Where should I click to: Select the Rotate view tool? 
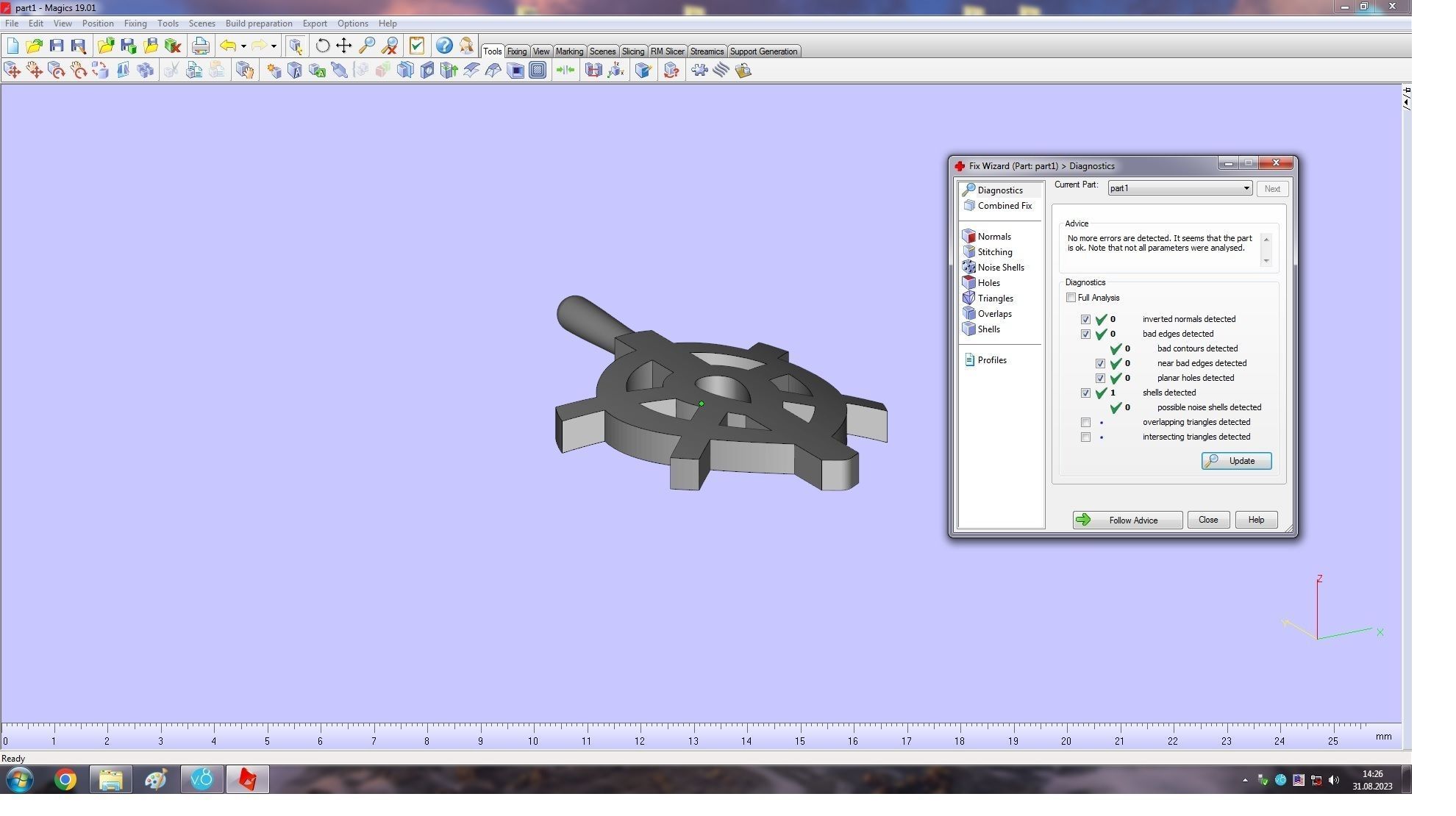322,46
